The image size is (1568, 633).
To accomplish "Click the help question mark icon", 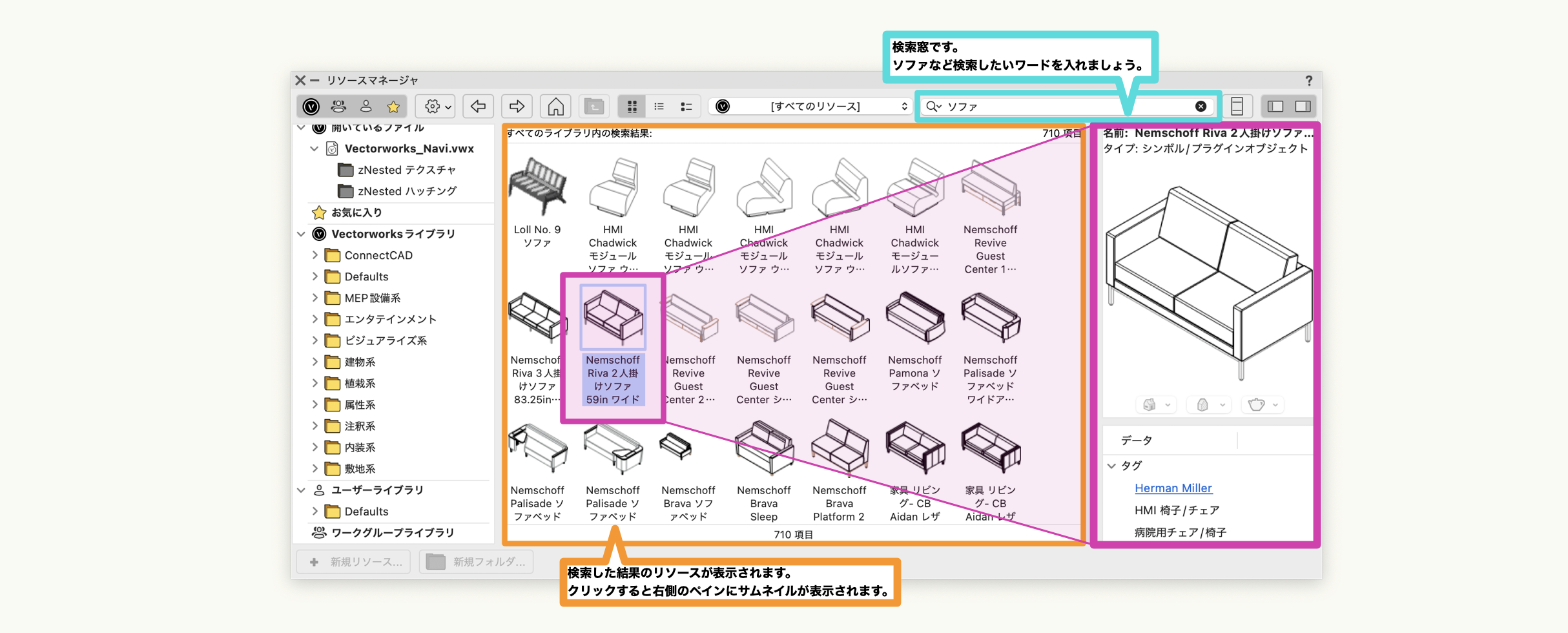I will tap(1308, 81).
